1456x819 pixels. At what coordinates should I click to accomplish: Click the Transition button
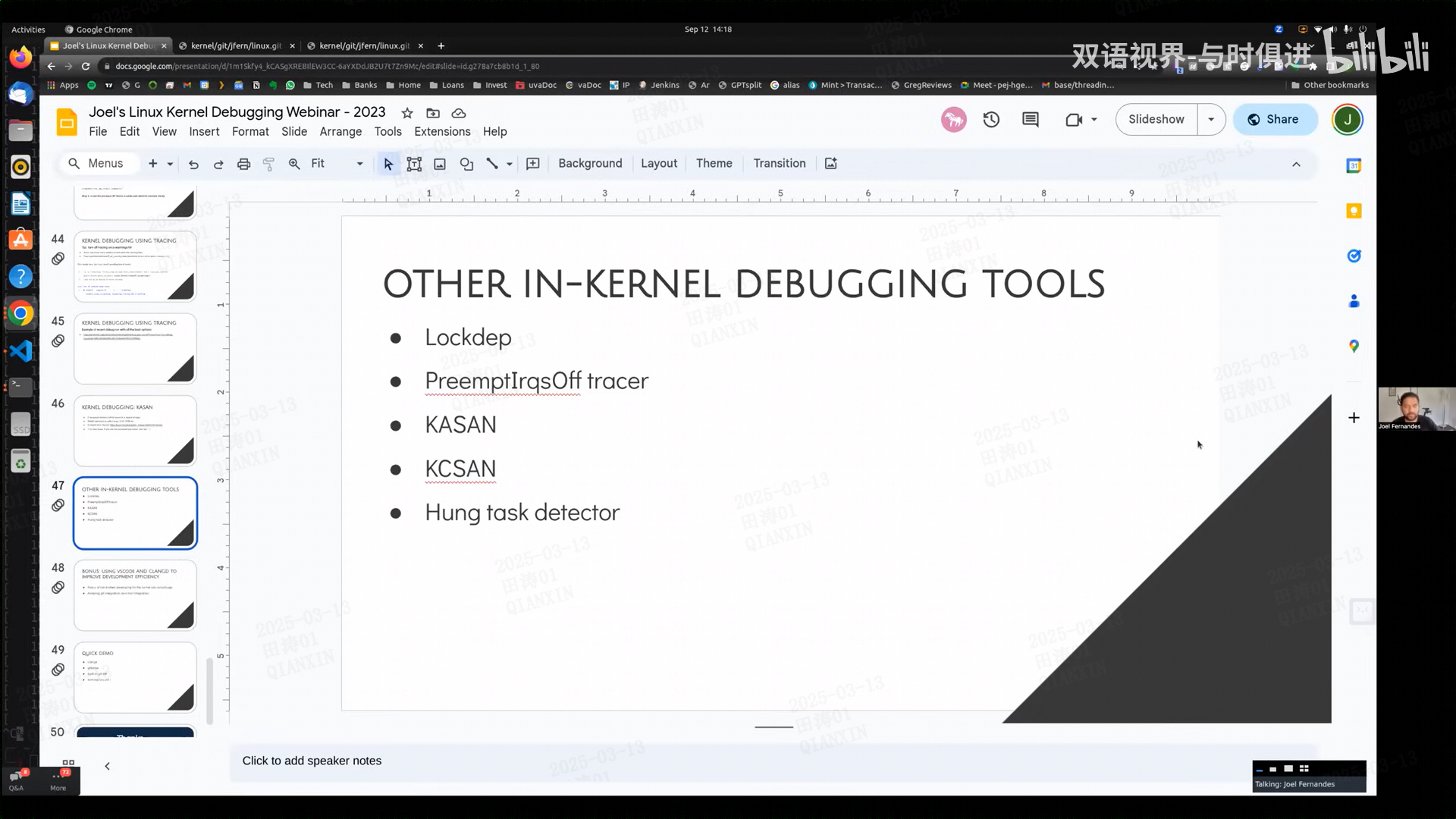point(779,164)
